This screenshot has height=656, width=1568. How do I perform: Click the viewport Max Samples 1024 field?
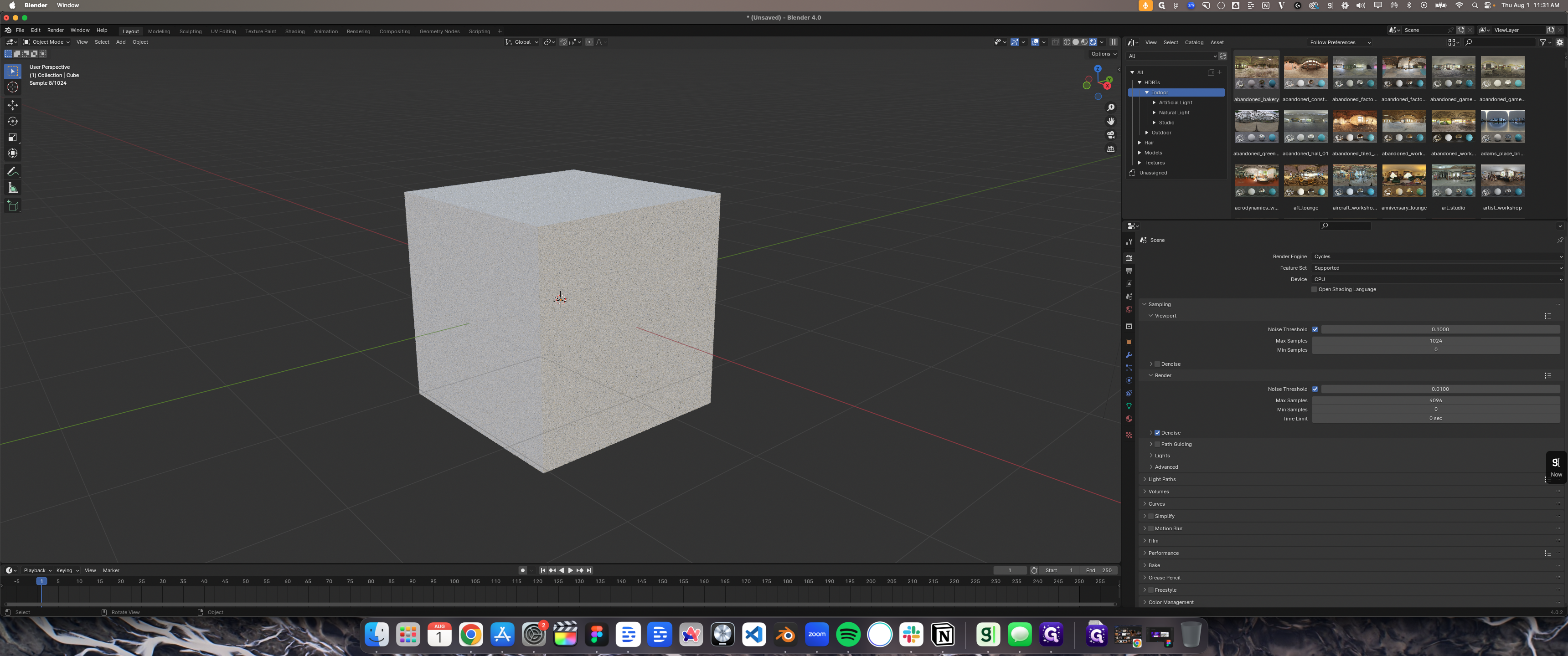tap(1435, 341)
